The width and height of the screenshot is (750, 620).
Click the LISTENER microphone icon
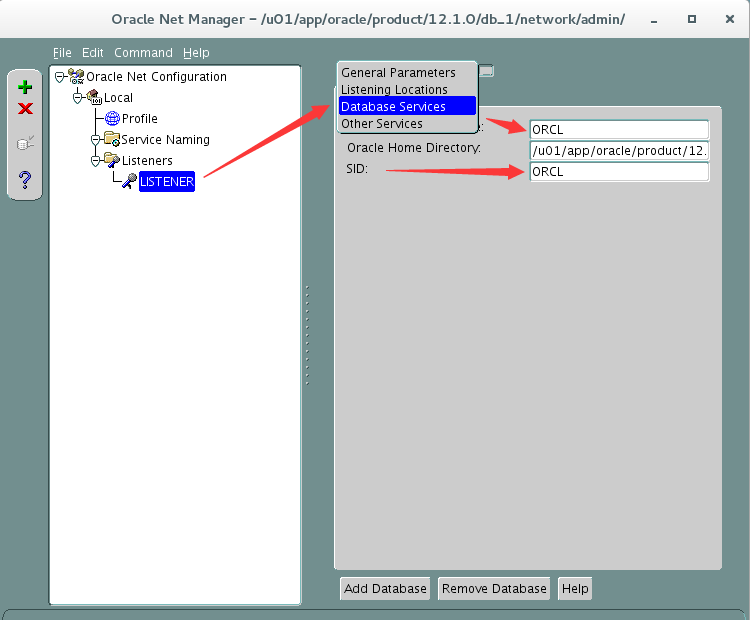click(129, 181)
